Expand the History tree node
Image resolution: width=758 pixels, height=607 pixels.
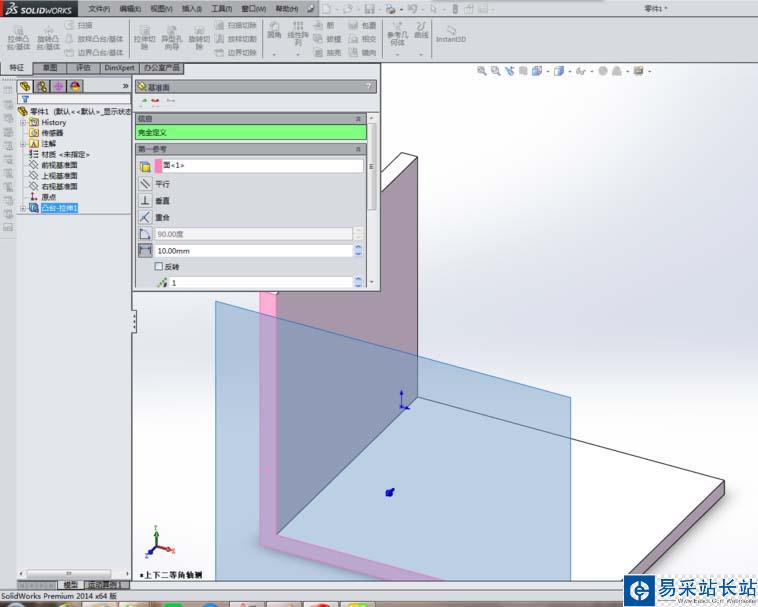pyautogui.click(x=23, y=123)
